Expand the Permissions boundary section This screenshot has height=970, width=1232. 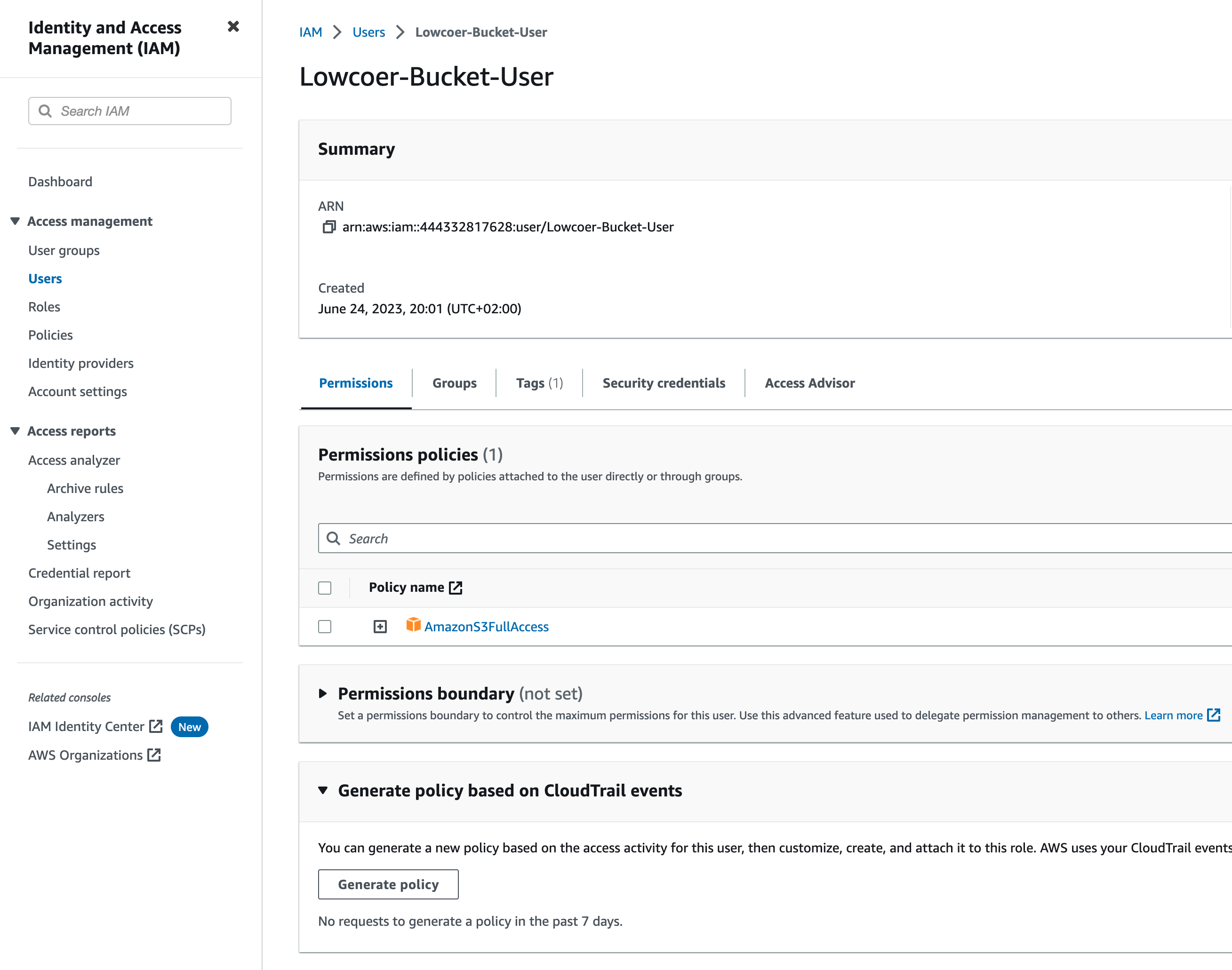click(323, 693)
